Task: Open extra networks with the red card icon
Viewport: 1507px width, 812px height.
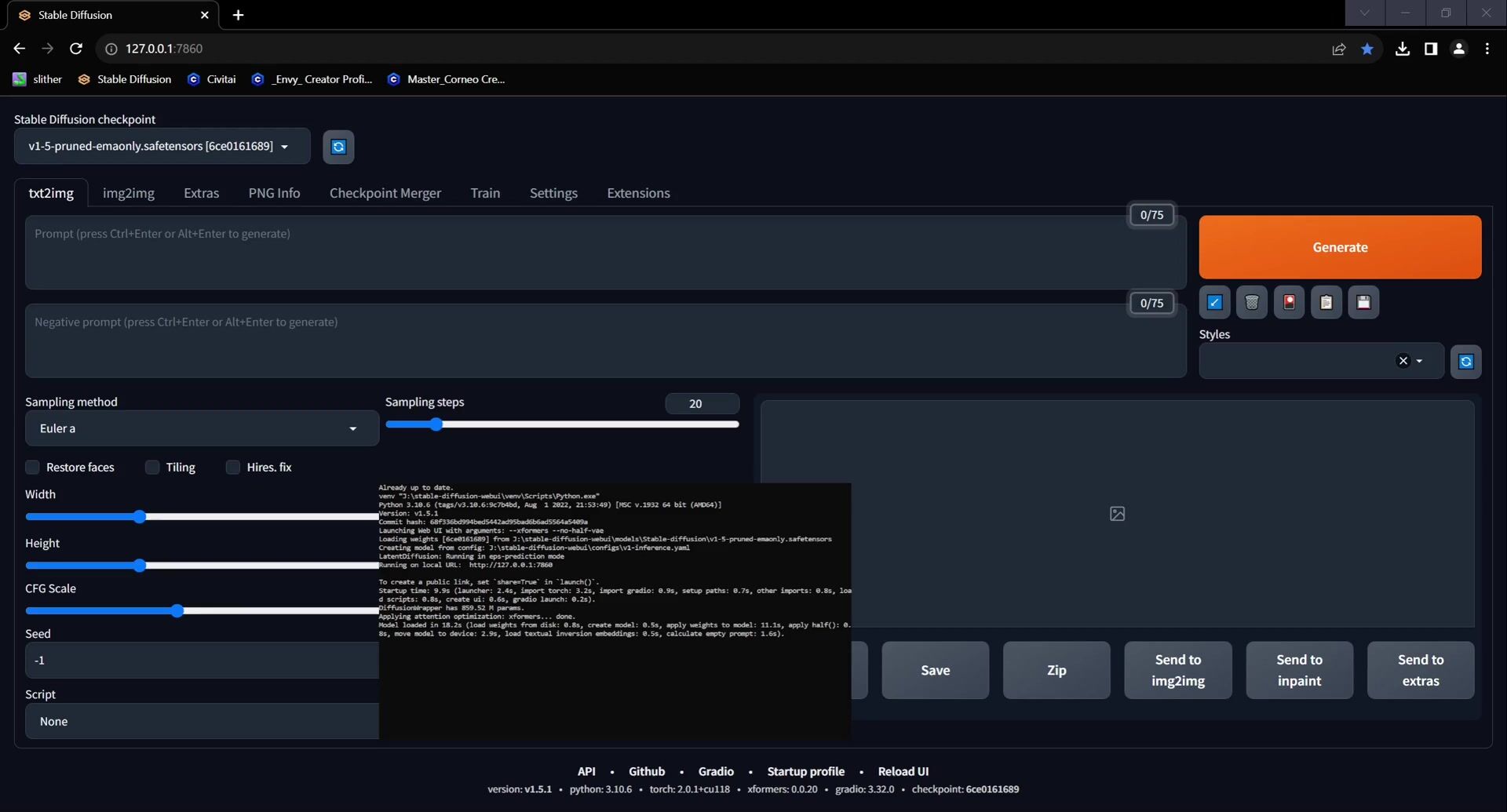Action: point(1289,303)
